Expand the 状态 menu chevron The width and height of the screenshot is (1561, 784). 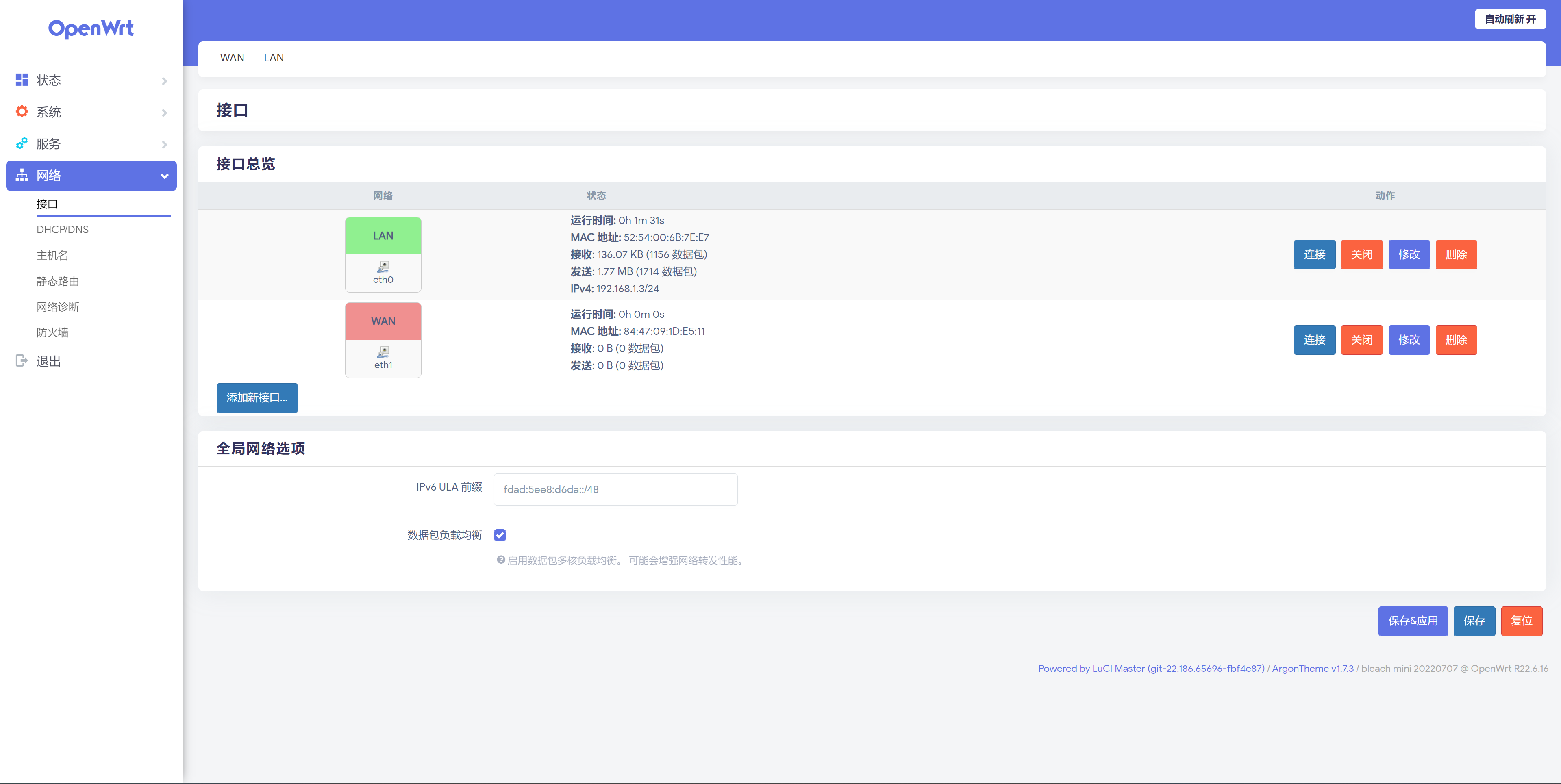164,80
